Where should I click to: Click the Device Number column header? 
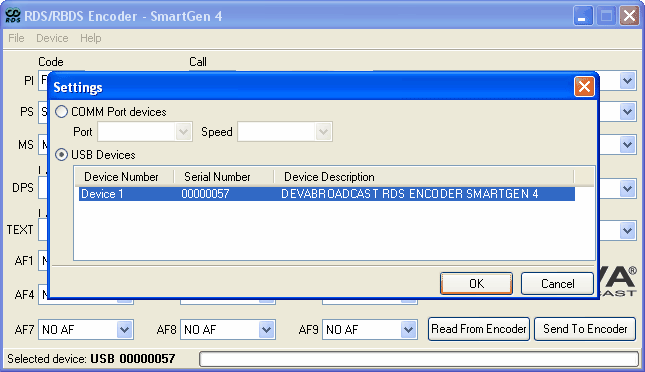[x=124, y=177]
